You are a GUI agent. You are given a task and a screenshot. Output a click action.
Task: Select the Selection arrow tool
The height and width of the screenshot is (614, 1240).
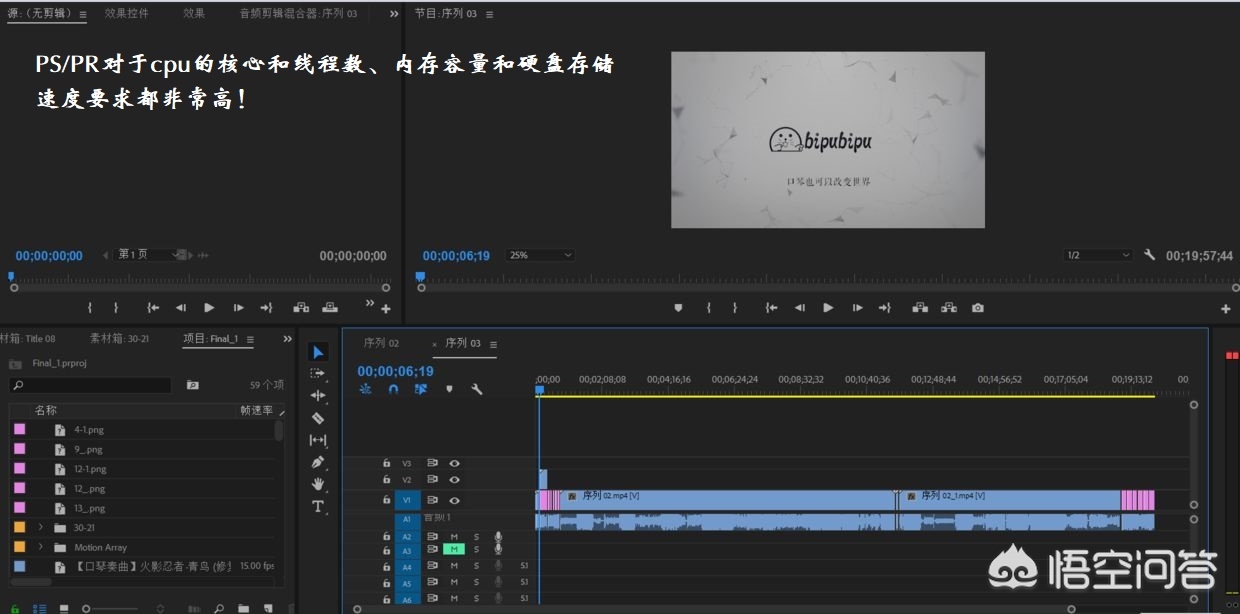pos(318,352)
